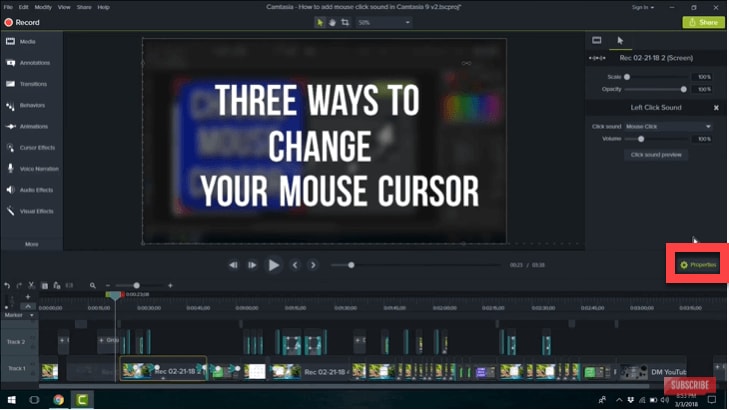Viewport: 729px width, 410px height.
Task: Switch to visual properties tab
Action: (x=597, y=40)
